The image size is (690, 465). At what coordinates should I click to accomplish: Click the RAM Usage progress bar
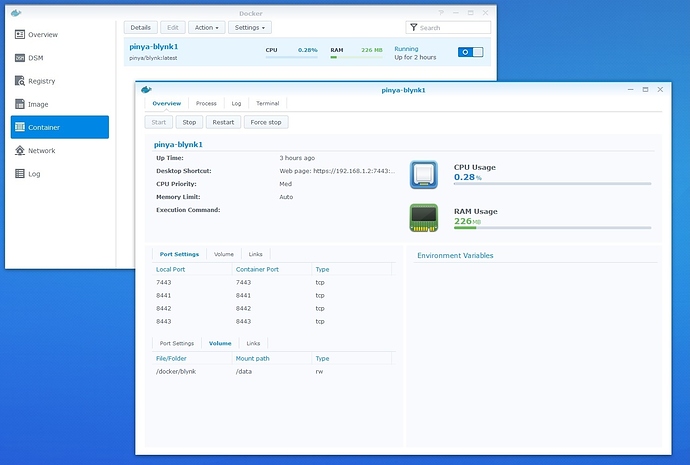click(x=552, y=228)
